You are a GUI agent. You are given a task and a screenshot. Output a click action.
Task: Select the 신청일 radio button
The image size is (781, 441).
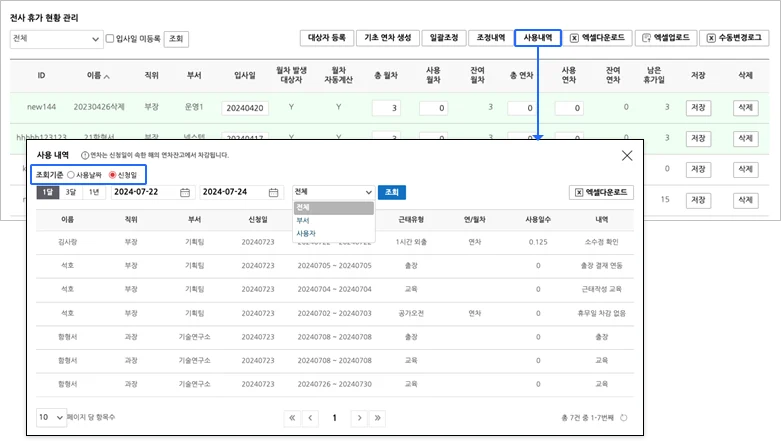115,175
